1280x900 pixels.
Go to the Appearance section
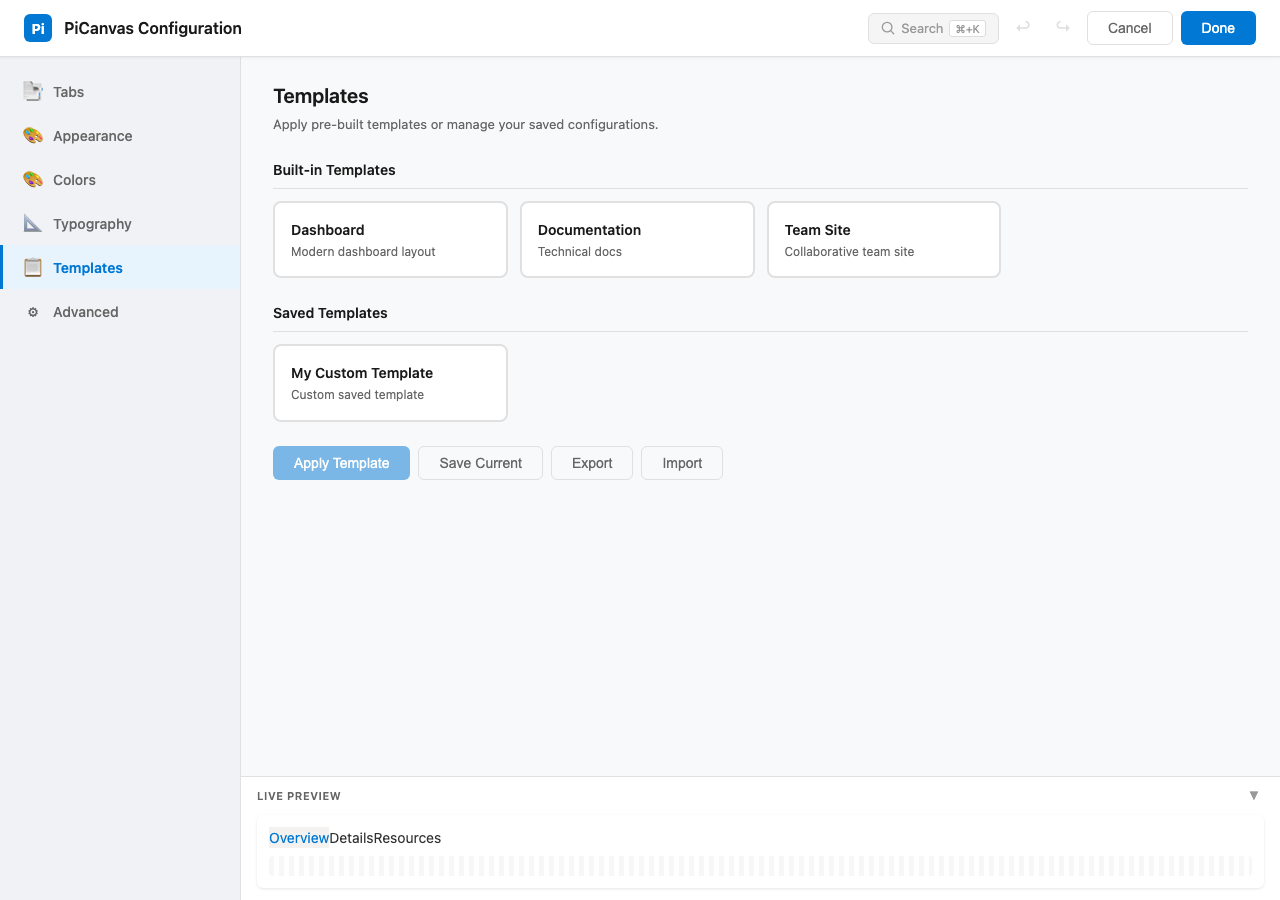[x=120, y=136]
